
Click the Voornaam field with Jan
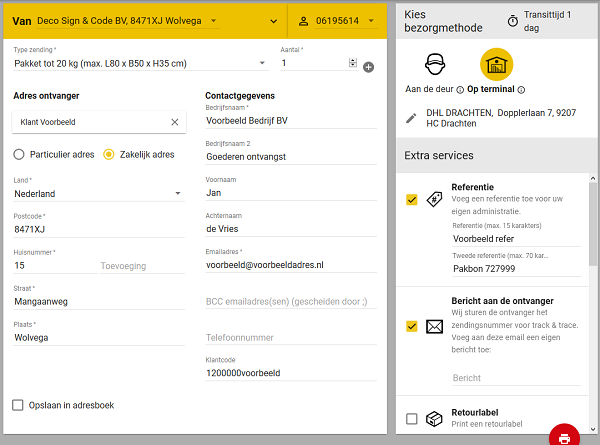(291, 193)
